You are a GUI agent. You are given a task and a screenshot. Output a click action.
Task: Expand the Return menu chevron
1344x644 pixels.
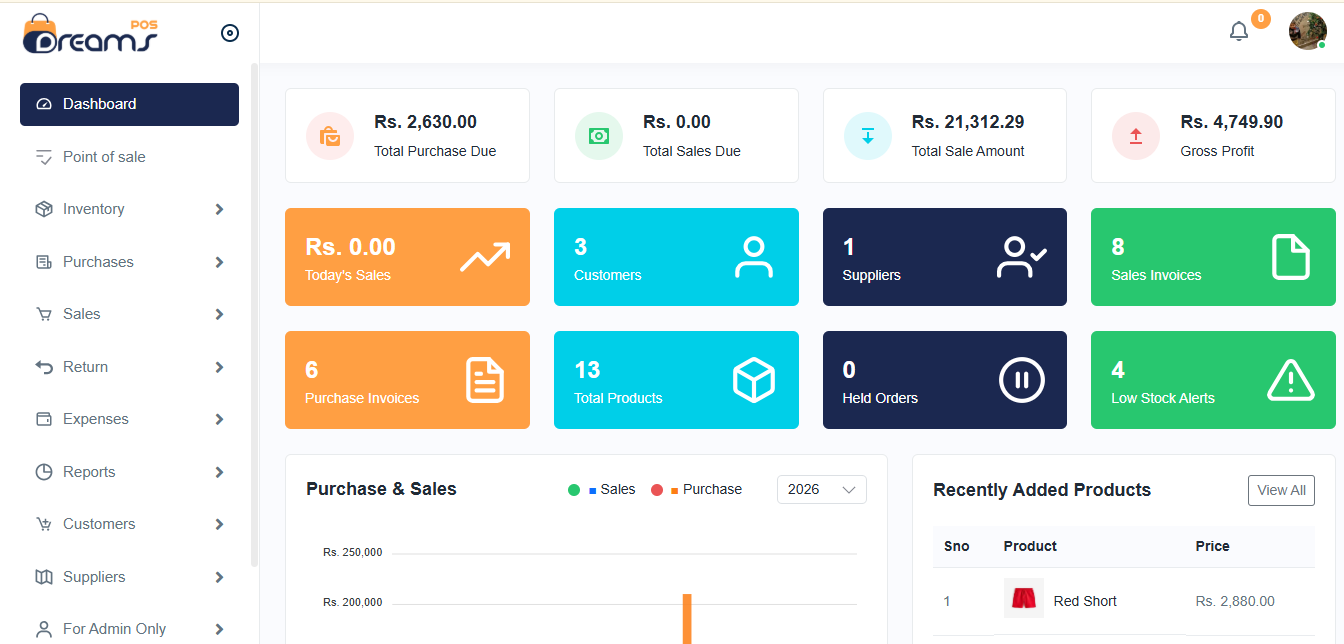pos(219,367)
